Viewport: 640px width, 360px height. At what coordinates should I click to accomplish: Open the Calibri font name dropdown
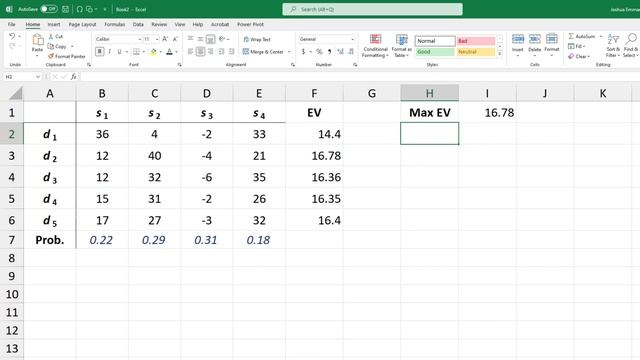(140, 39)
